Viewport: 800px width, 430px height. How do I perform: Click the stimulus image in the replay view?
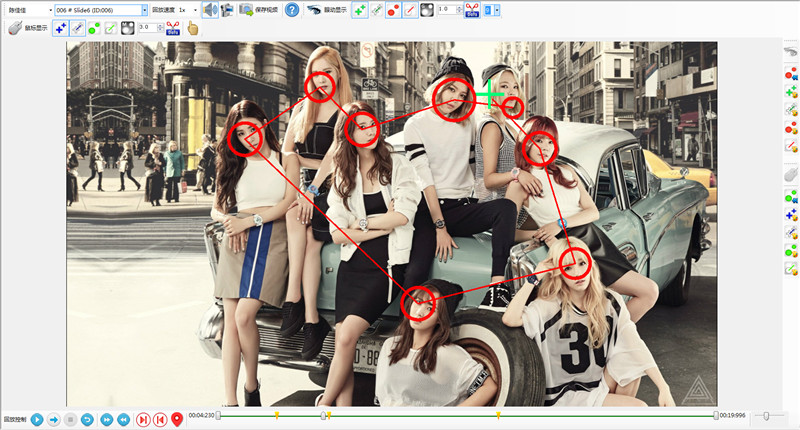click(x=392, y=224)
